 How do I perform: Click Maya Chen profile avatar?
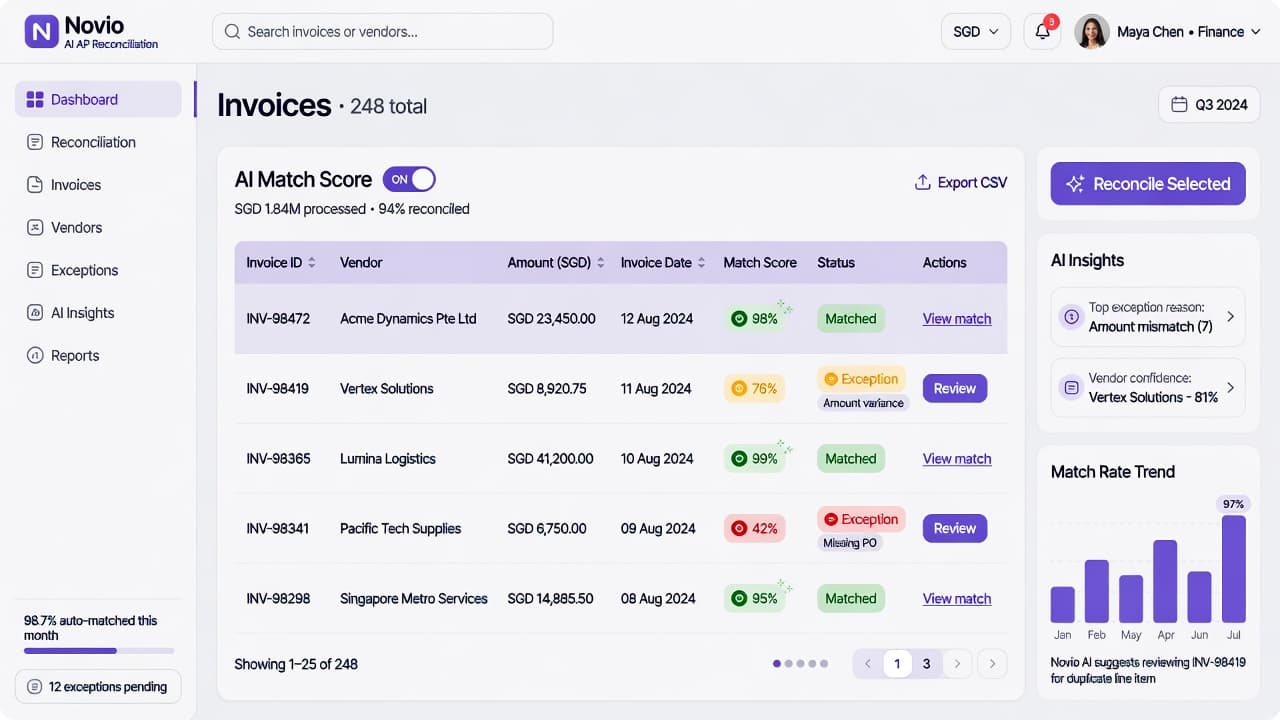pos(1092,32)
